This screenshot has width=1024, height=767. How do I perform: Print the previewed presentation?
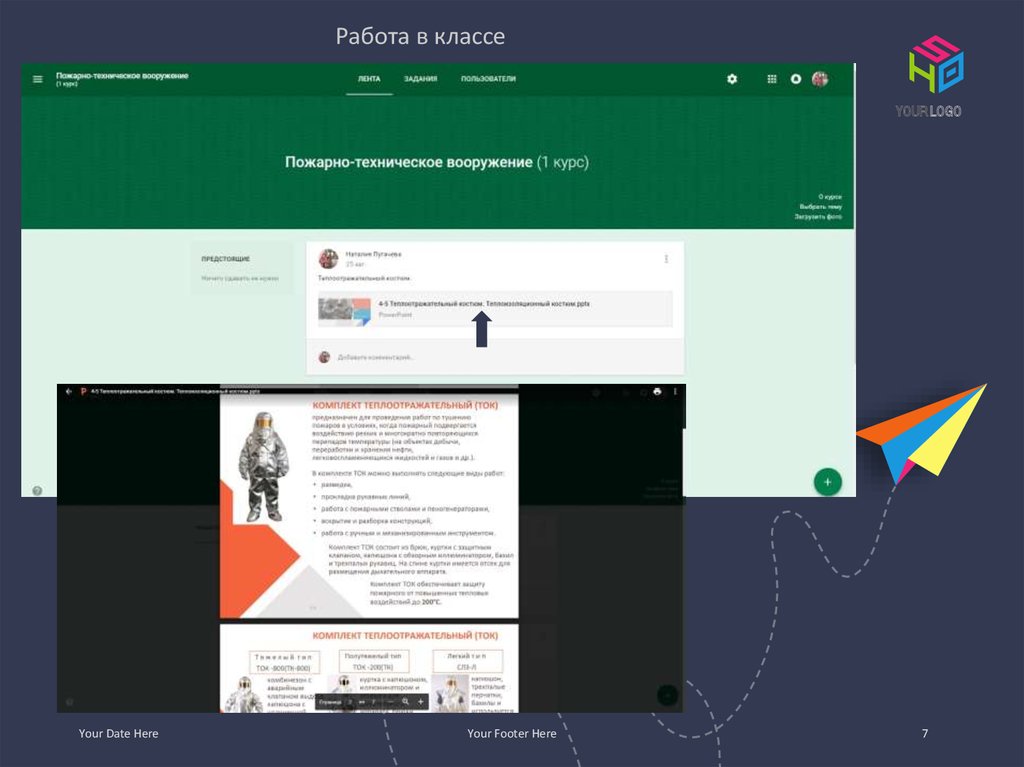tap(657, 391)
